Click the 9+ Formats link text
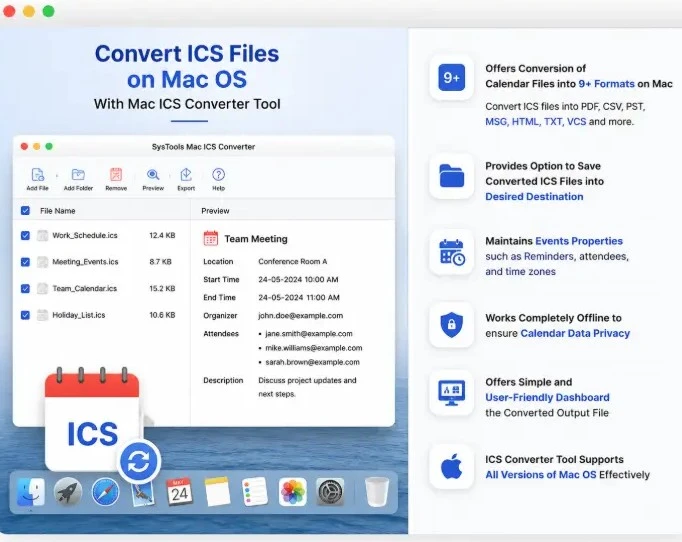Screen dimensions: 682x542 (606, 84)
